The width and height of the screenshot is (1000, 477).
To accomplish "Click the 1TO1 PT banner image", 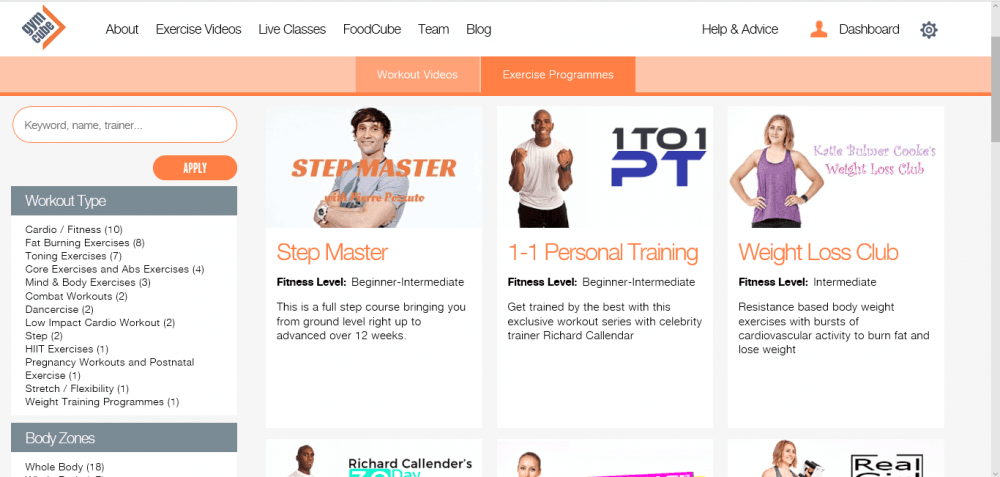I will tap(605, 167).
